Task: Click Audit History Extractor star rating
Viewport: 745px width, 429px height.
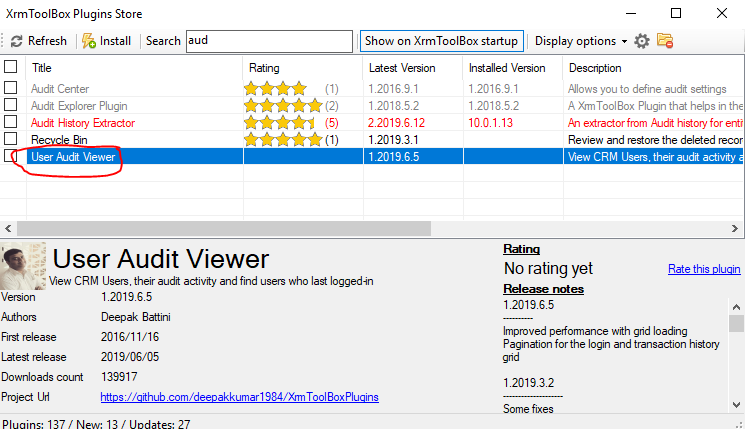Action: coord(279,123)
